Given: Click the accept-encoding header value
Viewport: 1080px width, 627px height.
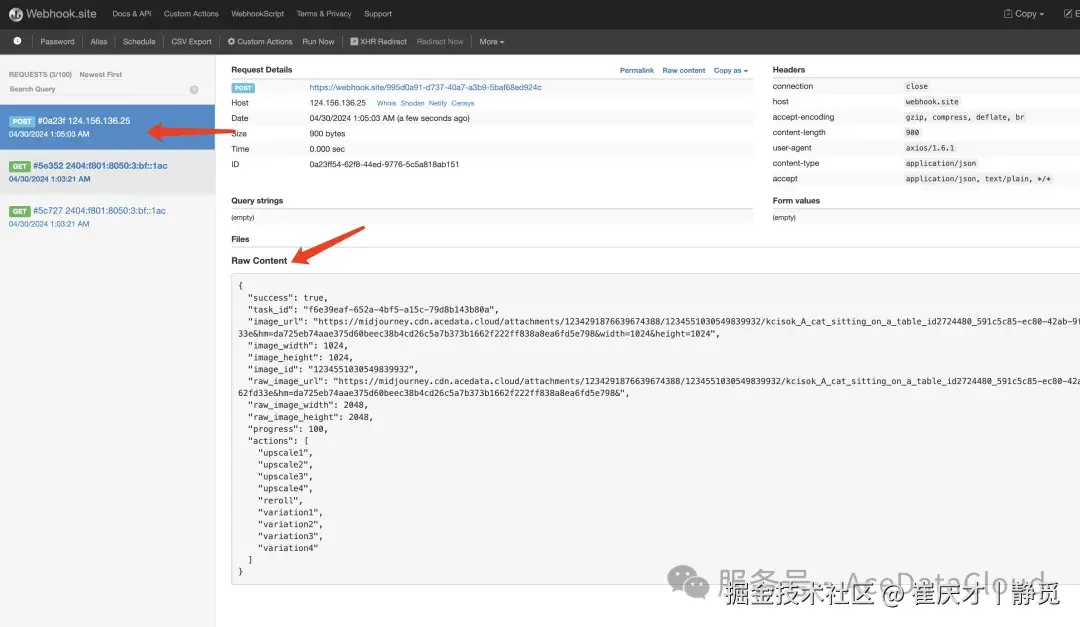Looking at the screenshot, I should click(x=964, y=117).
